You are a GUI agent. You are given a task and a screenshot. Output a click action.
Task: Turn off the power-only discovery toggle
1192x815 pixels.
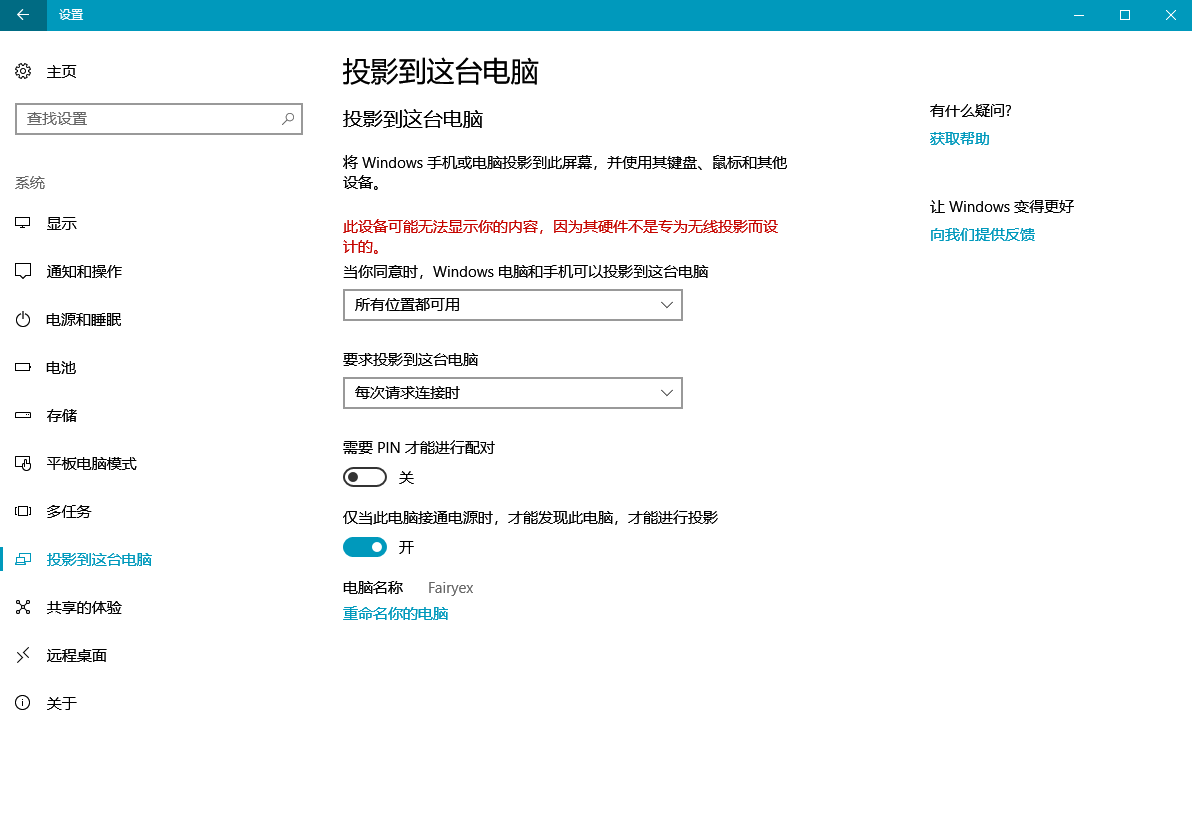point(364,547)
